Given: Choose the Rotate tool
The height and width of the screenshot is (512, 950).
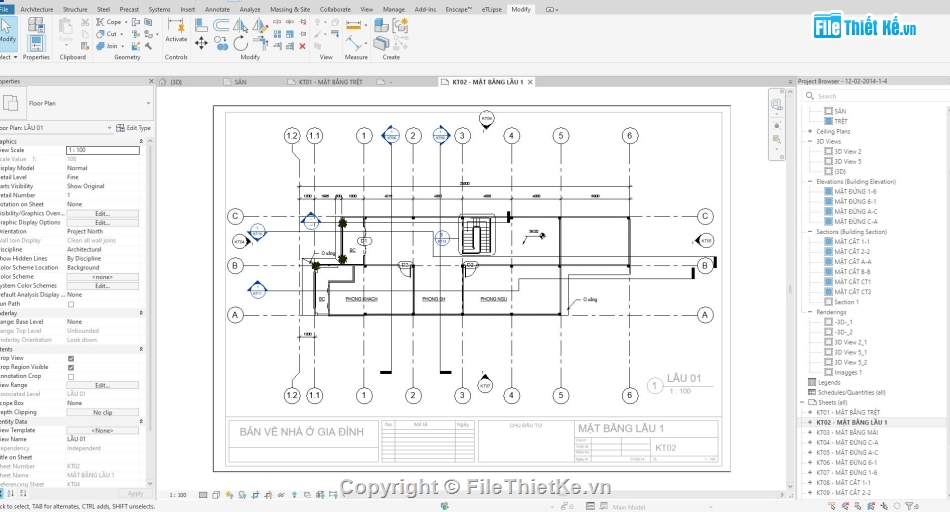Looking at the screenshot, I should coord(241,44).
